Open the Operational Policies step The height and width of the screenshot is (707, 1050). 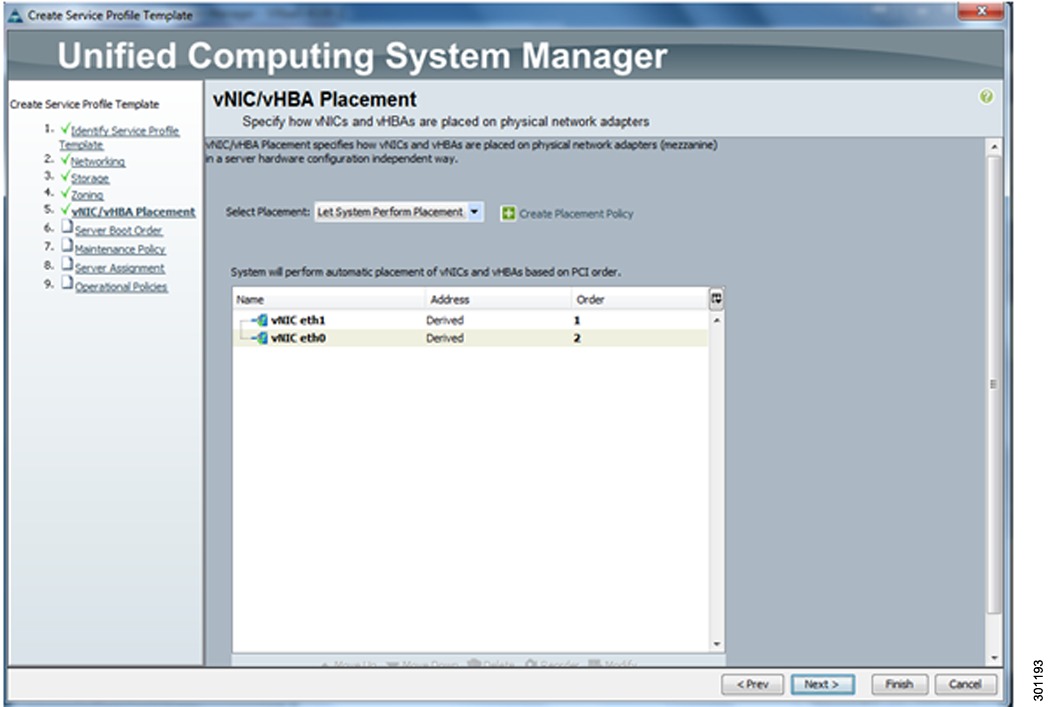coord(121,287)
